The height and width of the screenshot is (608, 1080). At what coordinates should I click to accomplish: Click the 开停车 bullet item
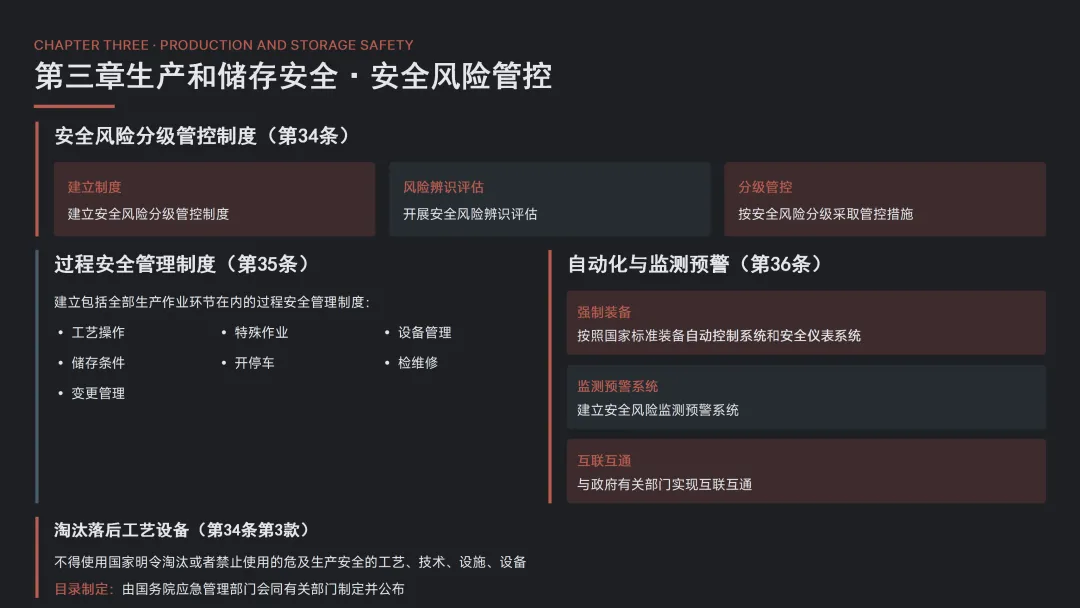254,363
